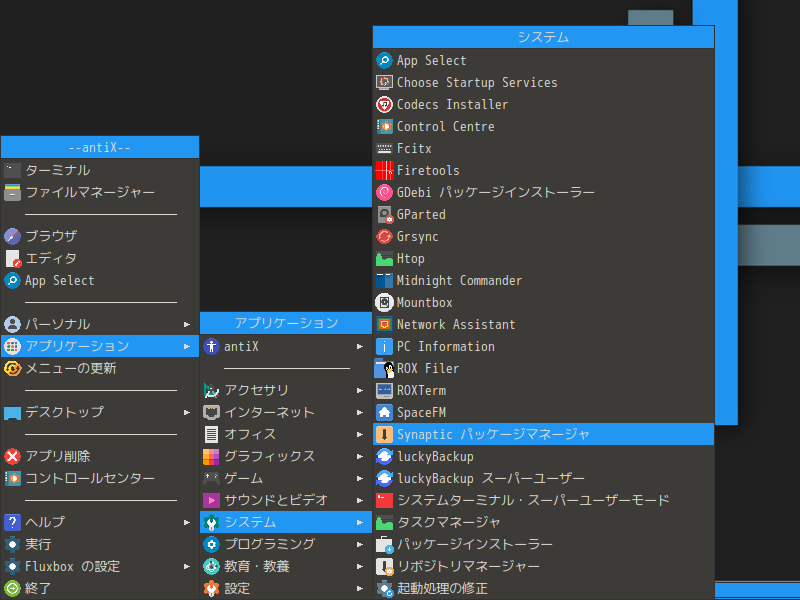Open the サウンドとビデオ category
Image resolution: width=800 pixels, height=600 pixels.
pyautogui.click(x=286, y=501)
